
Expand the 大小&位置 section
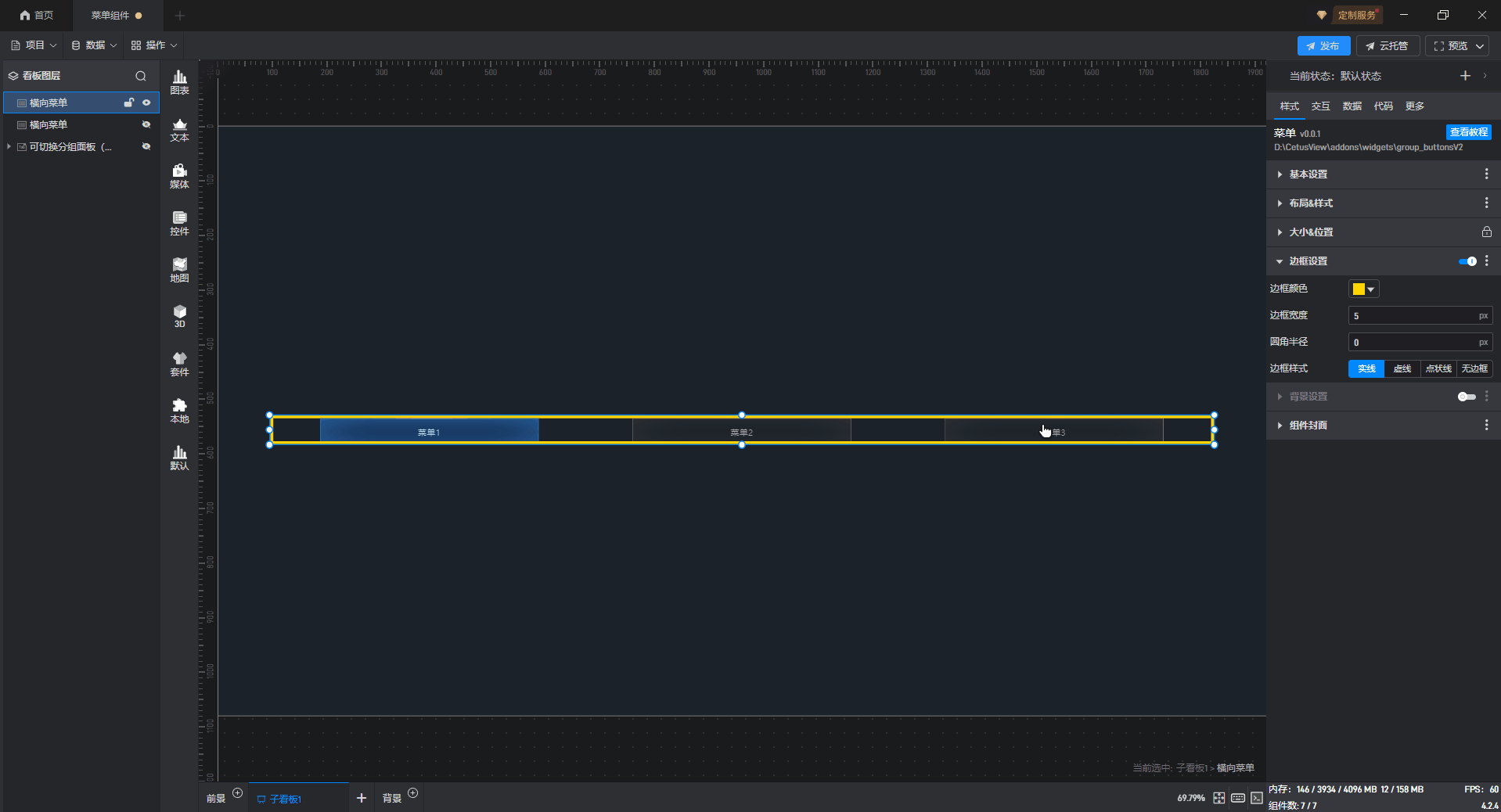coord(1280,232)
